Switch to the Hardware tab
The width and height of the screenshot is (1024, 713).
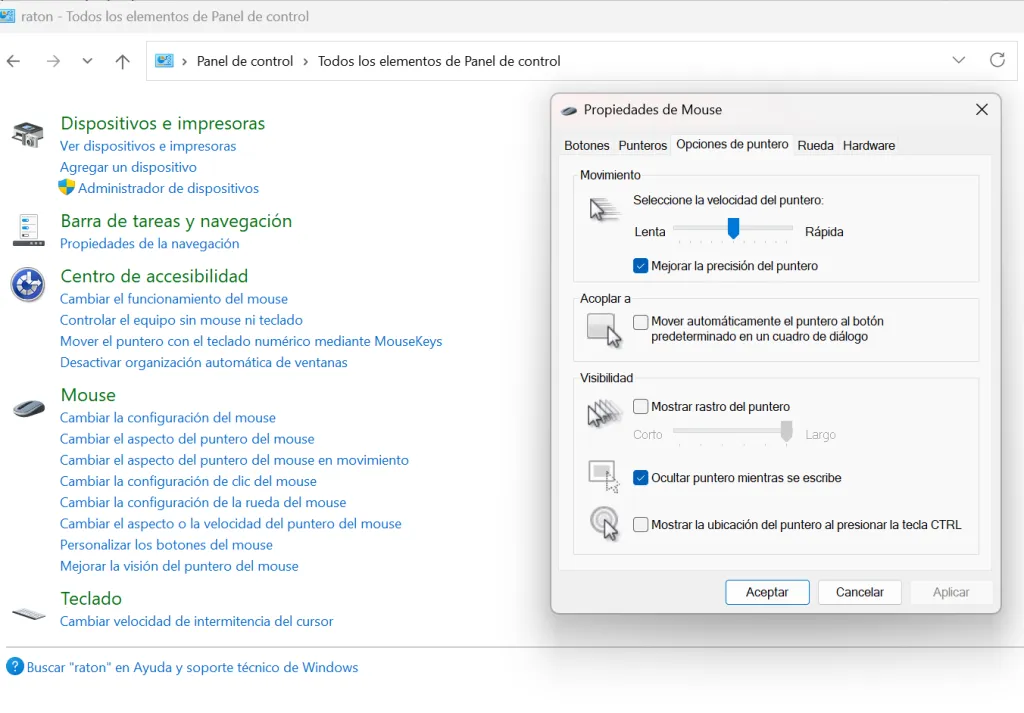point(869,146)
